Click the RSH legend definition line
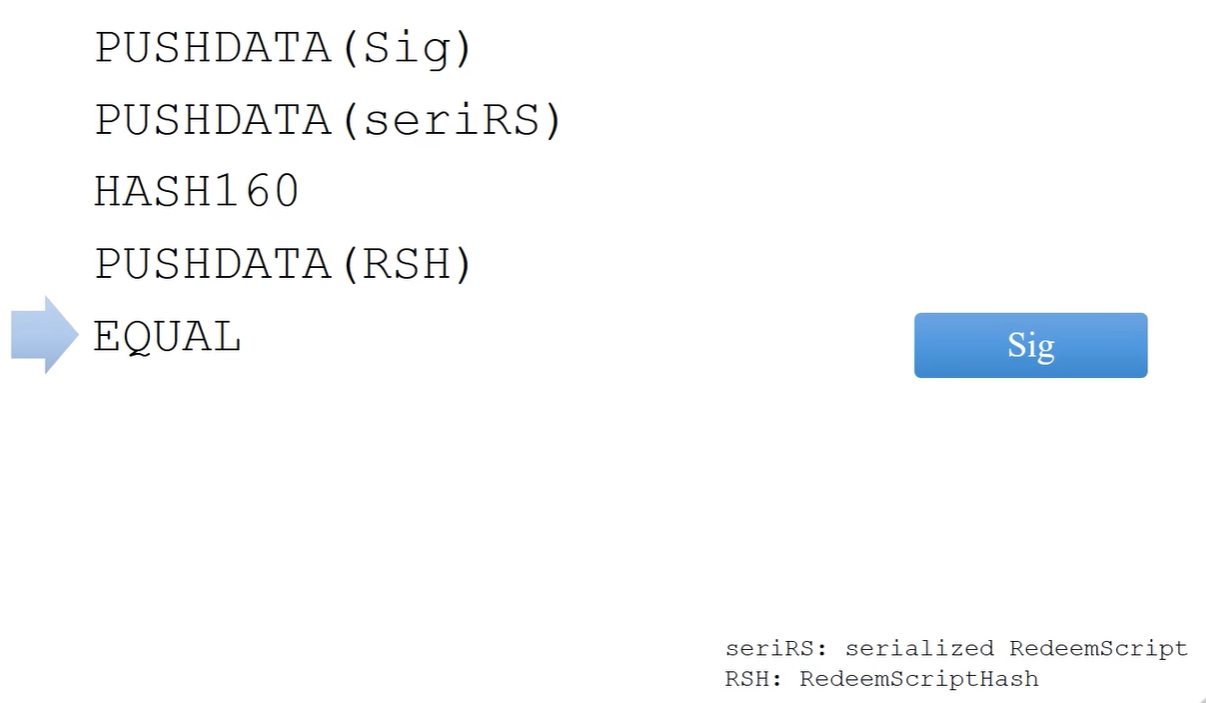The image size is (1206, 703). click(882, 679)
